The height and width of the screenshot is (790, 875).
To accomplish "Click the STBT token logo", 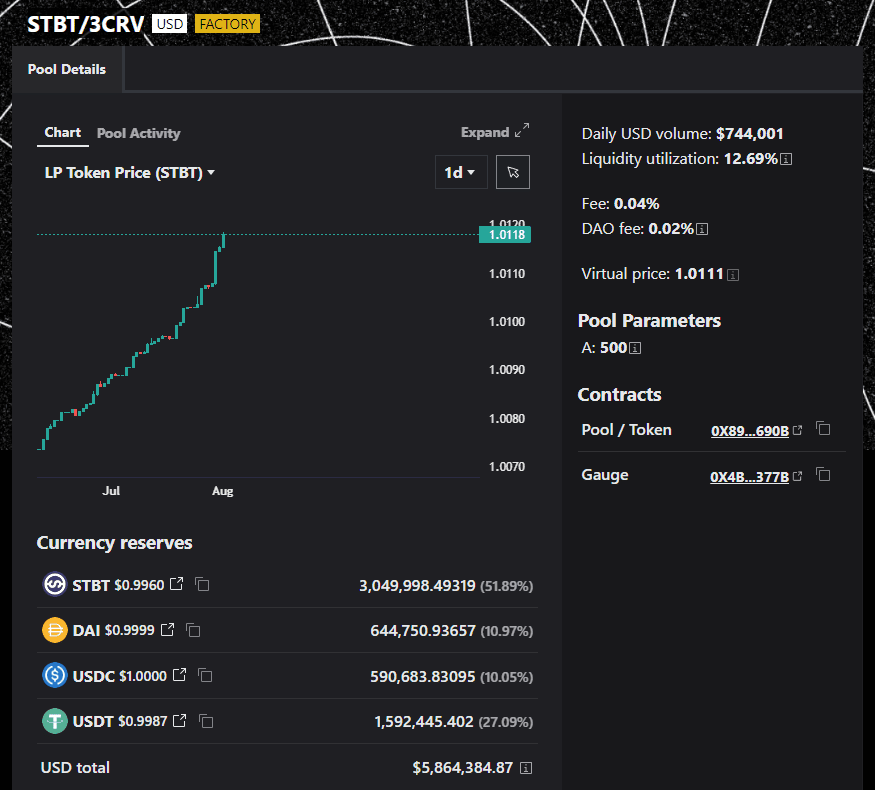I will coord(55,585).
